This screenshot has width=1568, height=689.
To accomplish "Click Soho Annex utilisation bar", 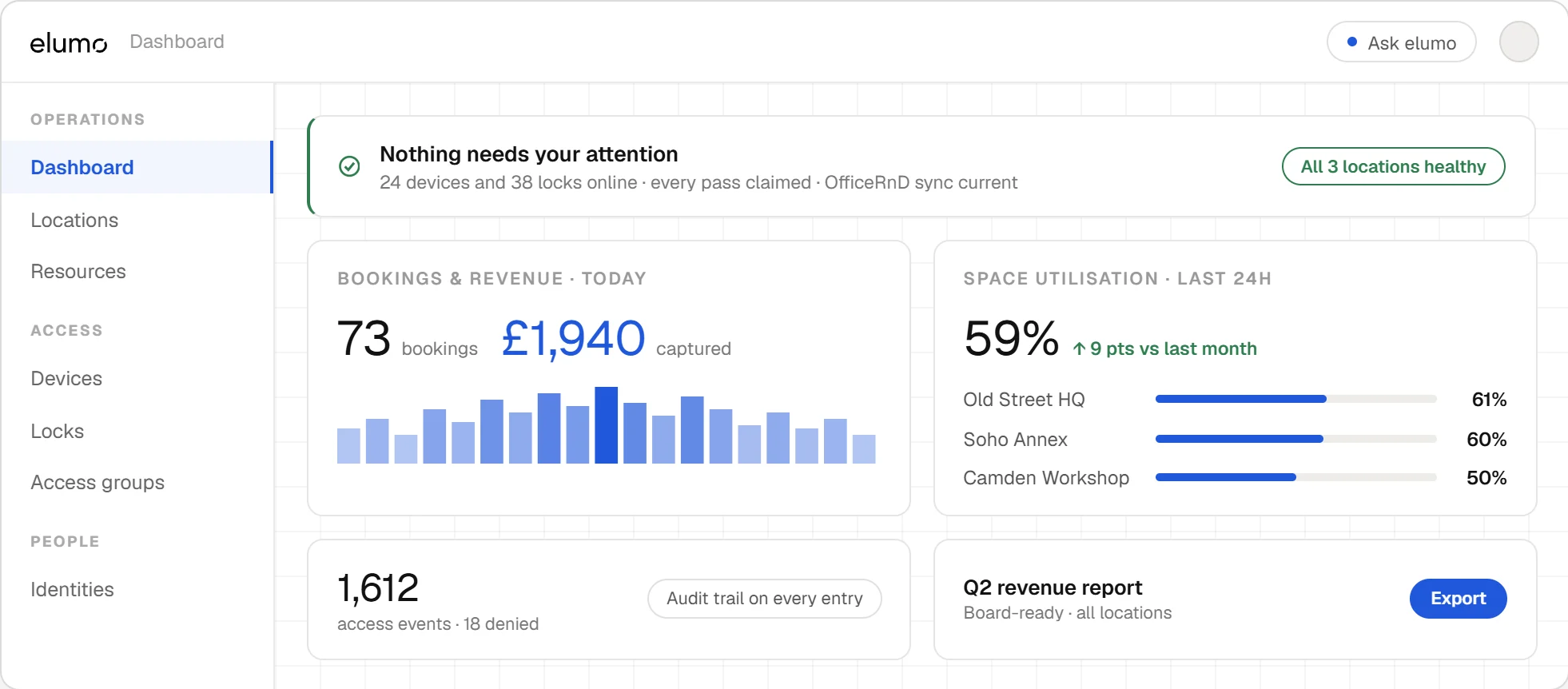I will pyautogui.click(x=1295, y=439).
